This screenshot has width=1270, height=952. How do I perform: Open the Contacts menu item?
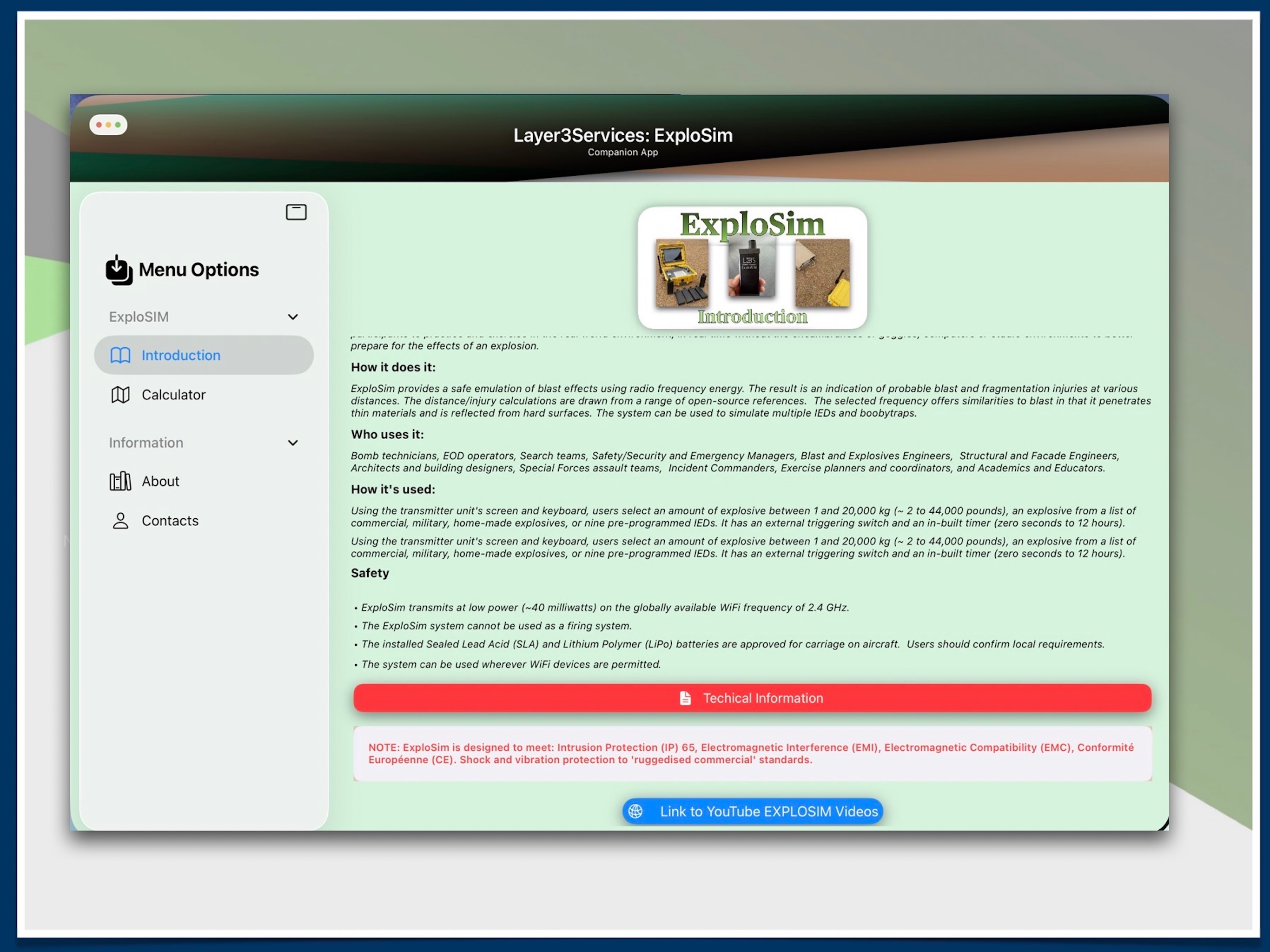pyautogui.click(x=204, y=520)
